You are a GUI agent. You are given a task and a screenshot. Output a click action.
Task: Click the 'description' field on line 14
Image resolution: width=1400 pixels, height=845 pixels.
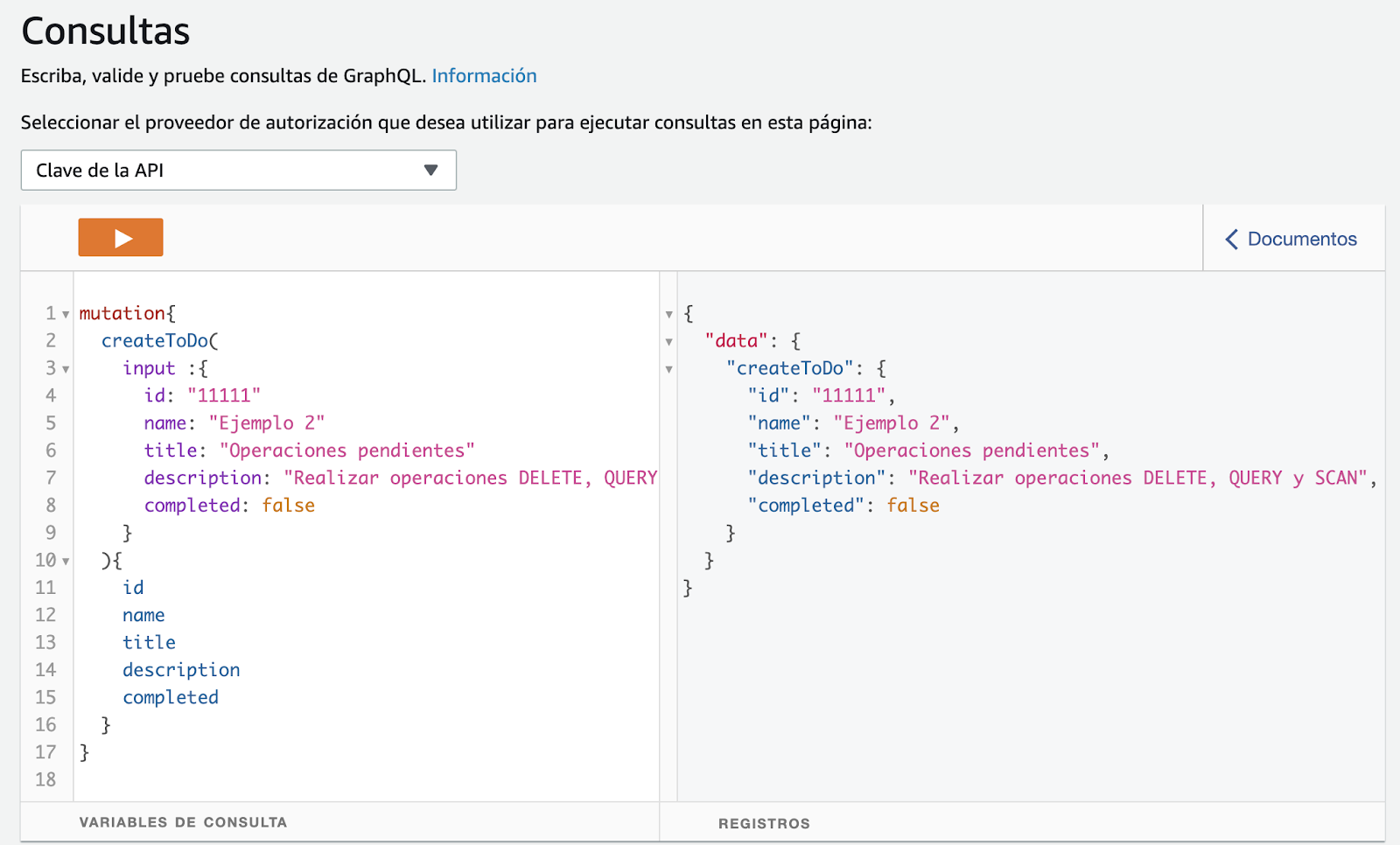pos(181,670)
